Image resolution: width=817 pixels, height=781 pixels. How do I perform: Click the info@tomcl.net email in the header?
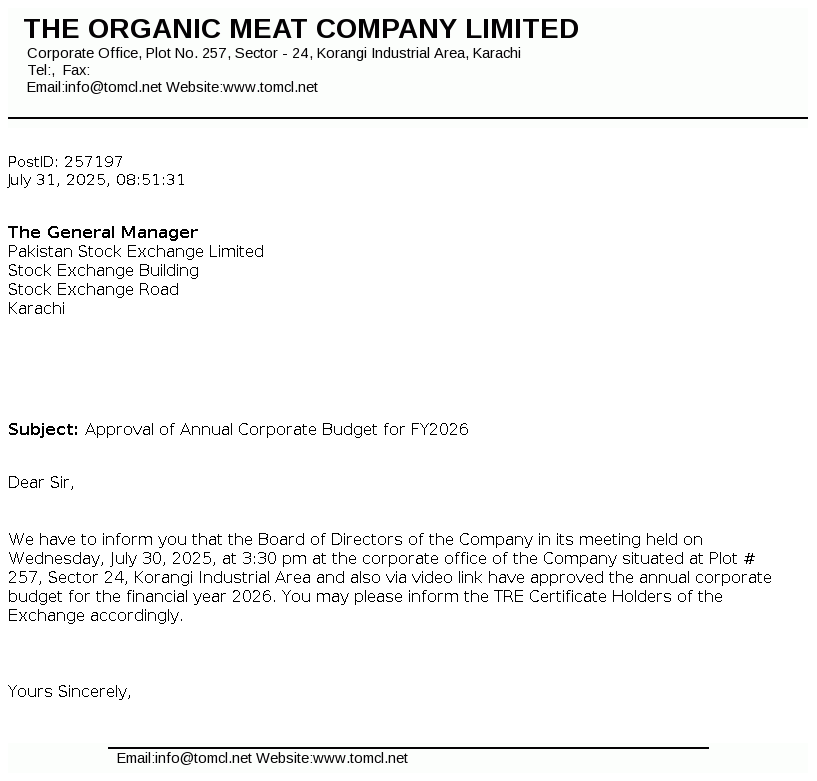coord(113,87)
